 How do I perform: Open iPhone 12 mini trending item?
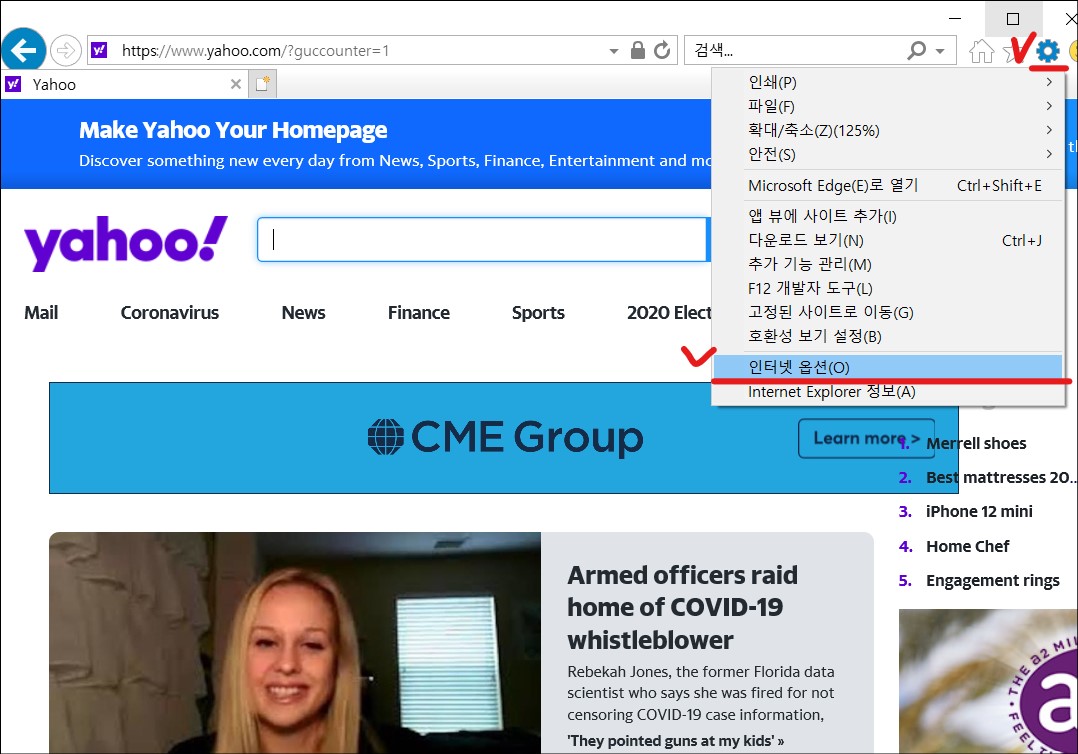point(979,511)
